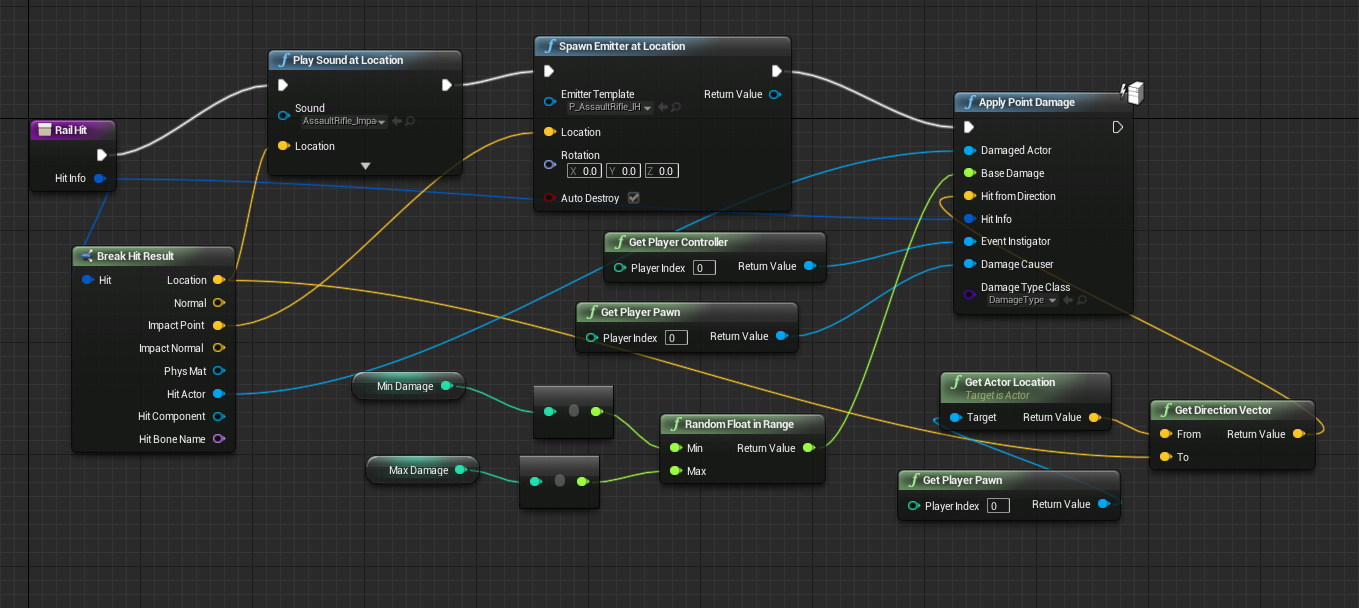Click the Player Index field on Get Player Controller
1359x608 pixels.
pos(703,268)
